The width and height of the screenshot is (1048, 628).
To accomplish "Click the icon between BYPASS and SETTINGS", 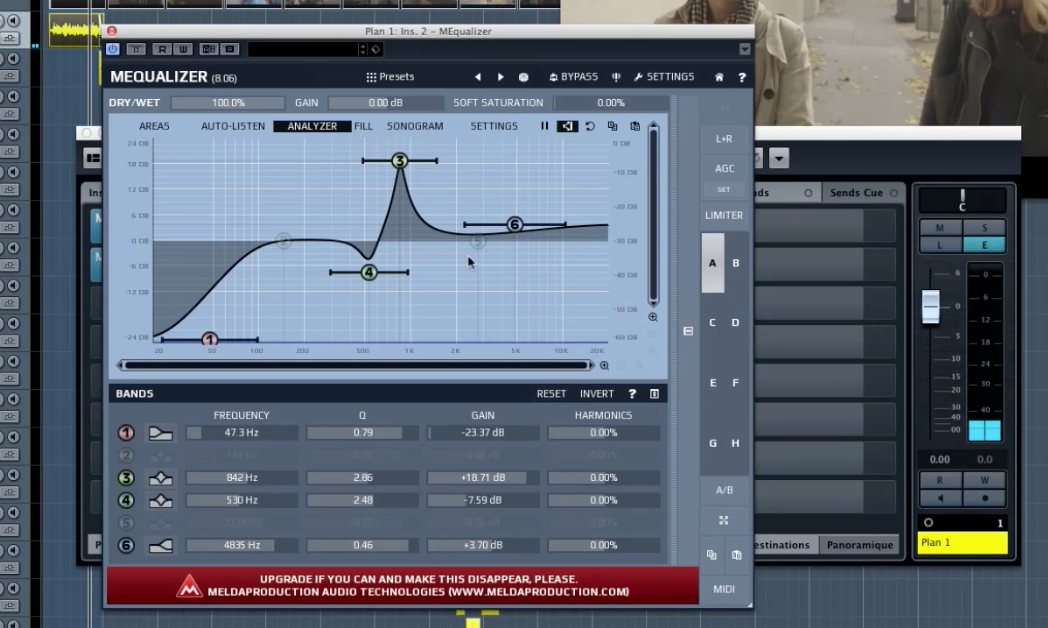I will tap(616, 77).
